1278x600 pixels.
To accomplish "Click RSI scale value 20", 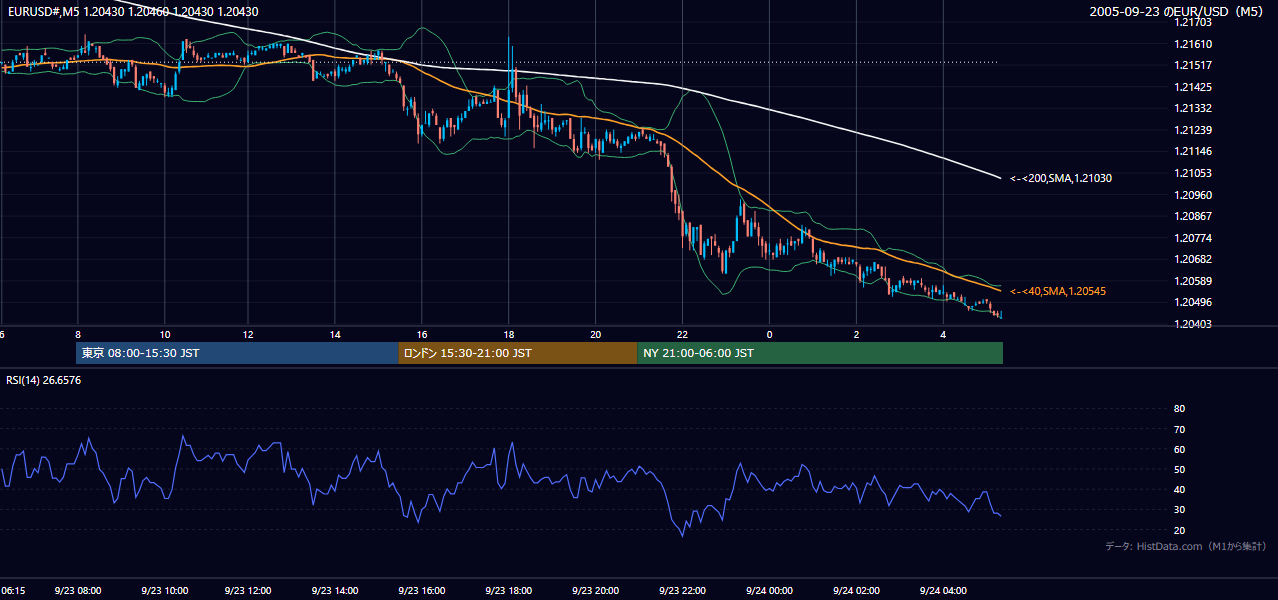I will click(1179, 530).
